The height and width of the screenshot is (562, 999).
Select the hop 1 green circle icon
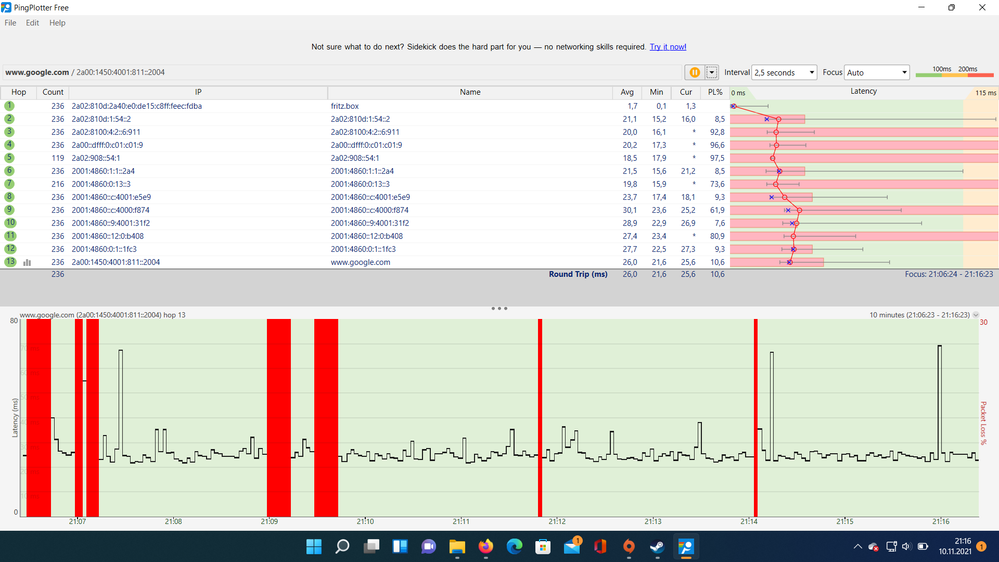click(x=10, y=106)
